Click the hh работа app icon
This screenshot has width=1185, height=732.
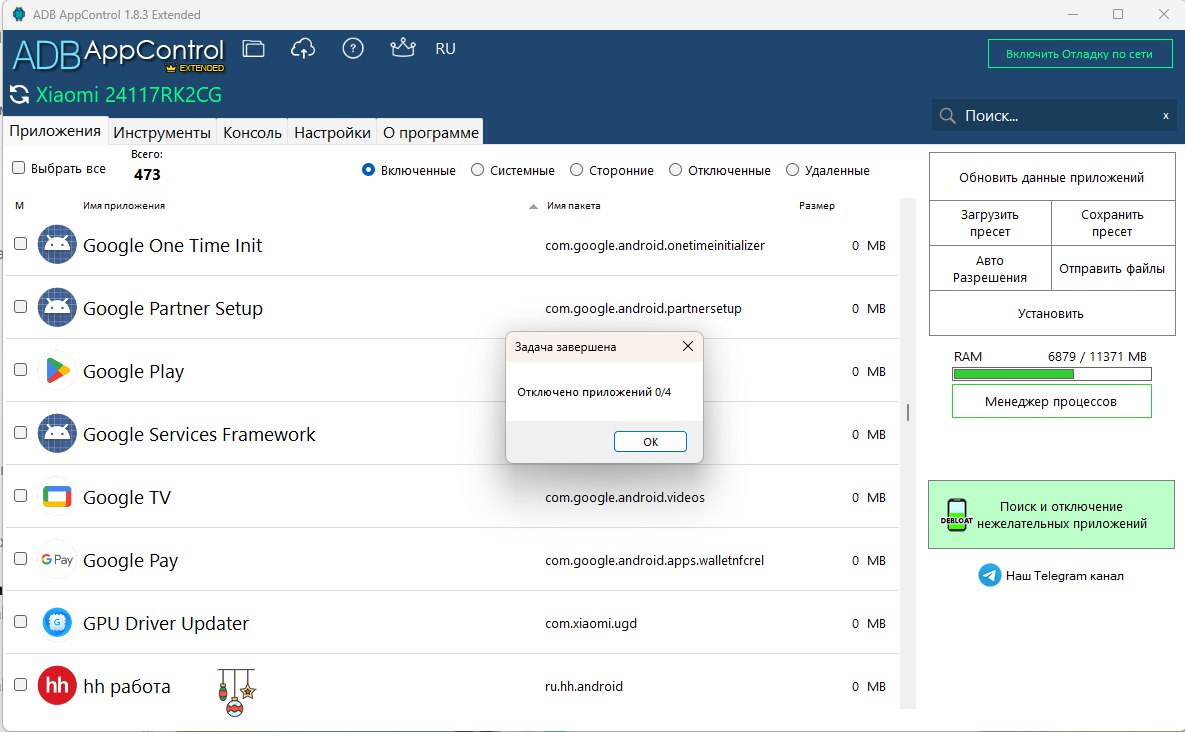pos(57,685)
